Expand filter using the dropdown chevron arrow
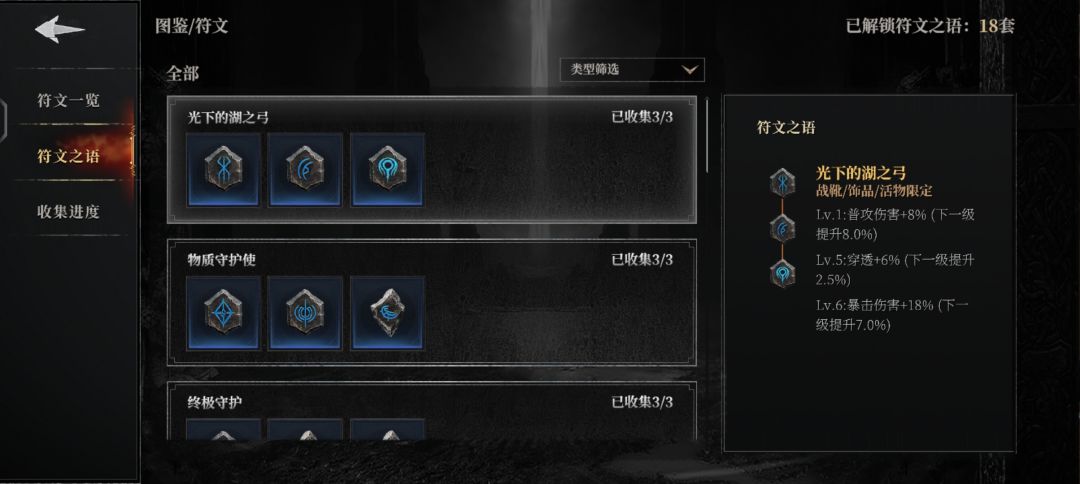Viewport: 1080px width, 484px height. tap(689, 70)
